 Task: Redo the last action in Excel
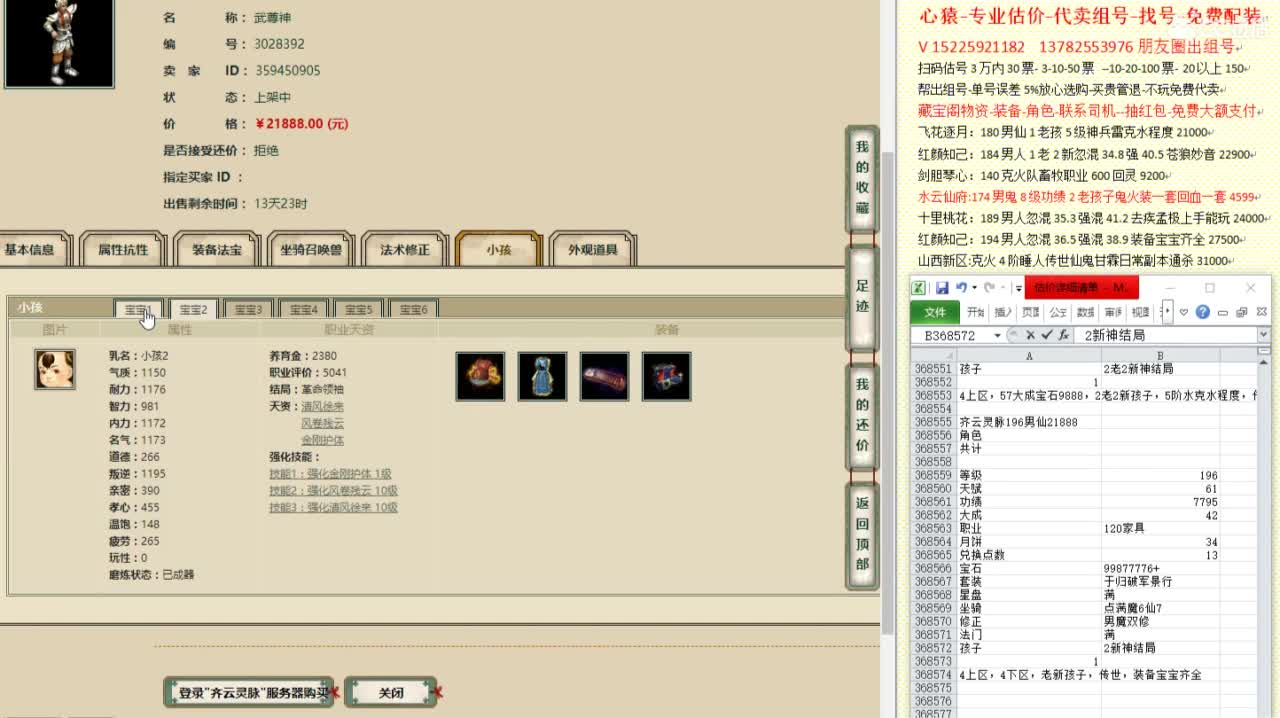pyautogui.click(x=991, y=288)
